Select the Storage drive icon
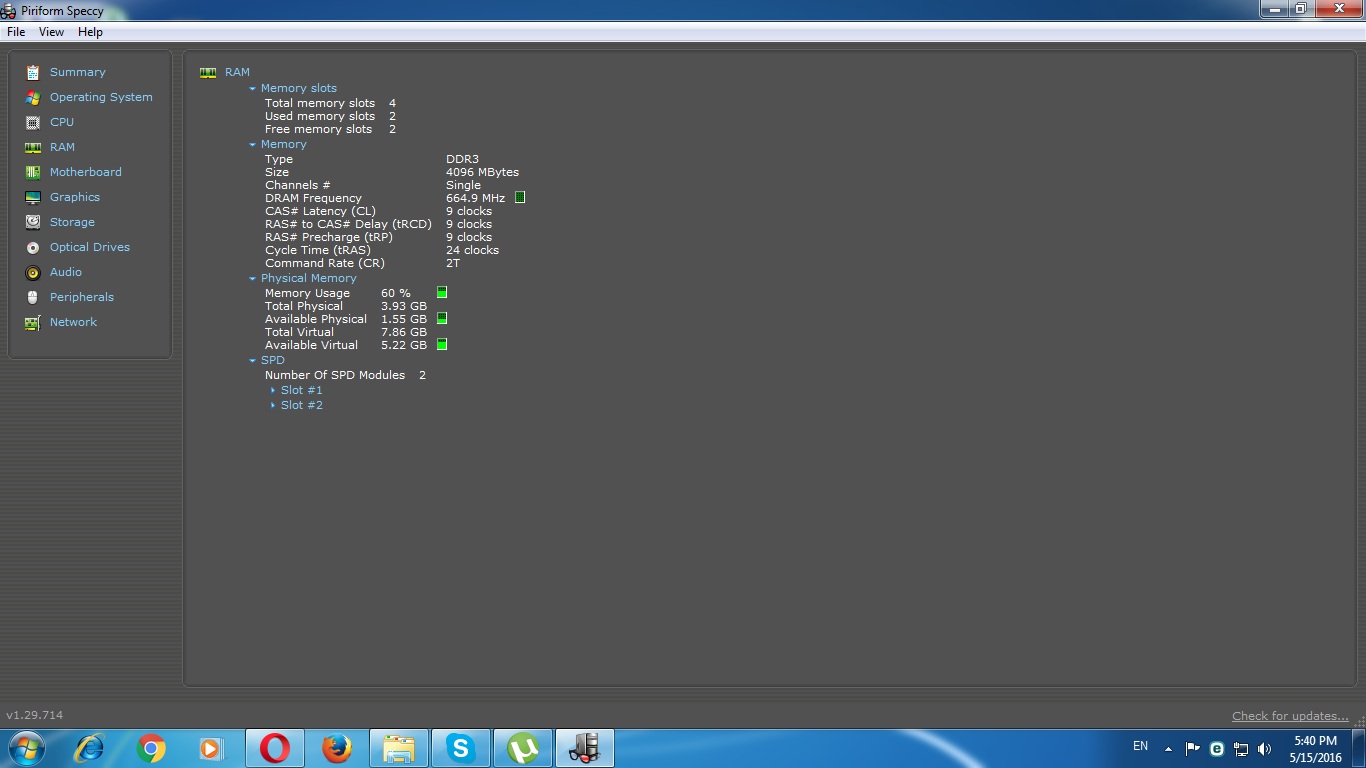The height and width of the screenshot is (768, 1366). [33, 222]
